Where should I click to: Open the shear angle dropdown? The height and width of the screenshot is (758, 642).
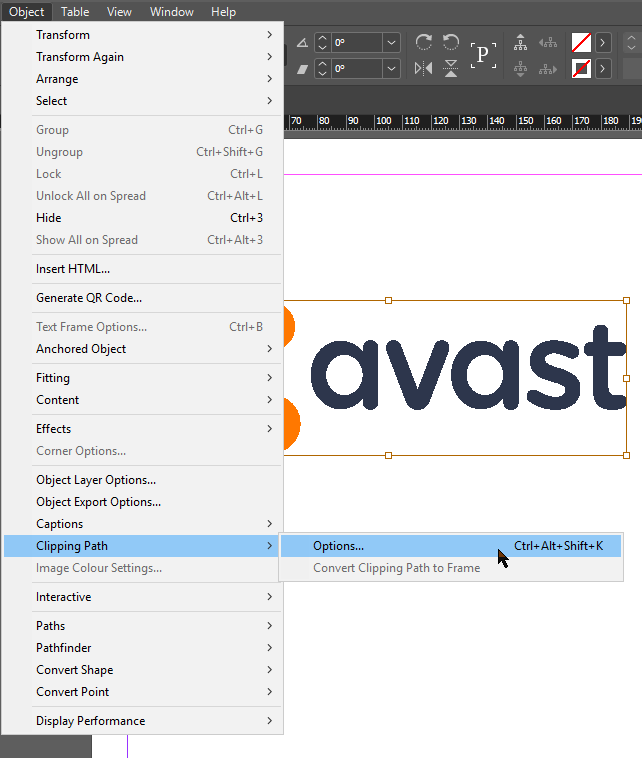coord(391,68)
